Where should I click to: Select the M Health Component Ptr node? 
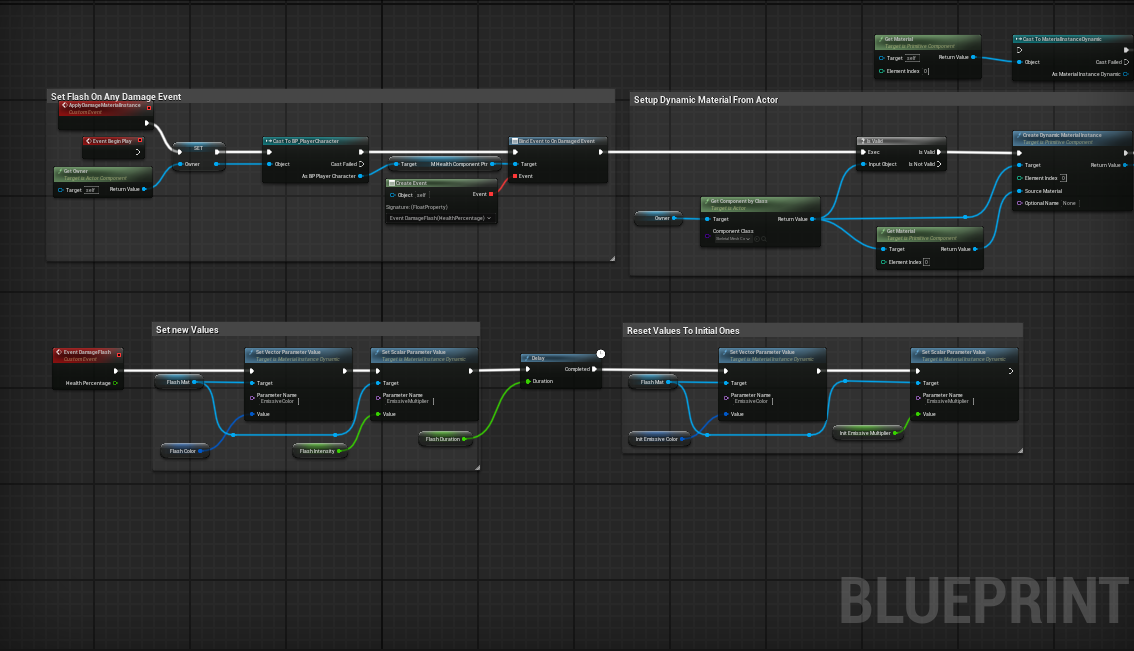pos(444,164)
